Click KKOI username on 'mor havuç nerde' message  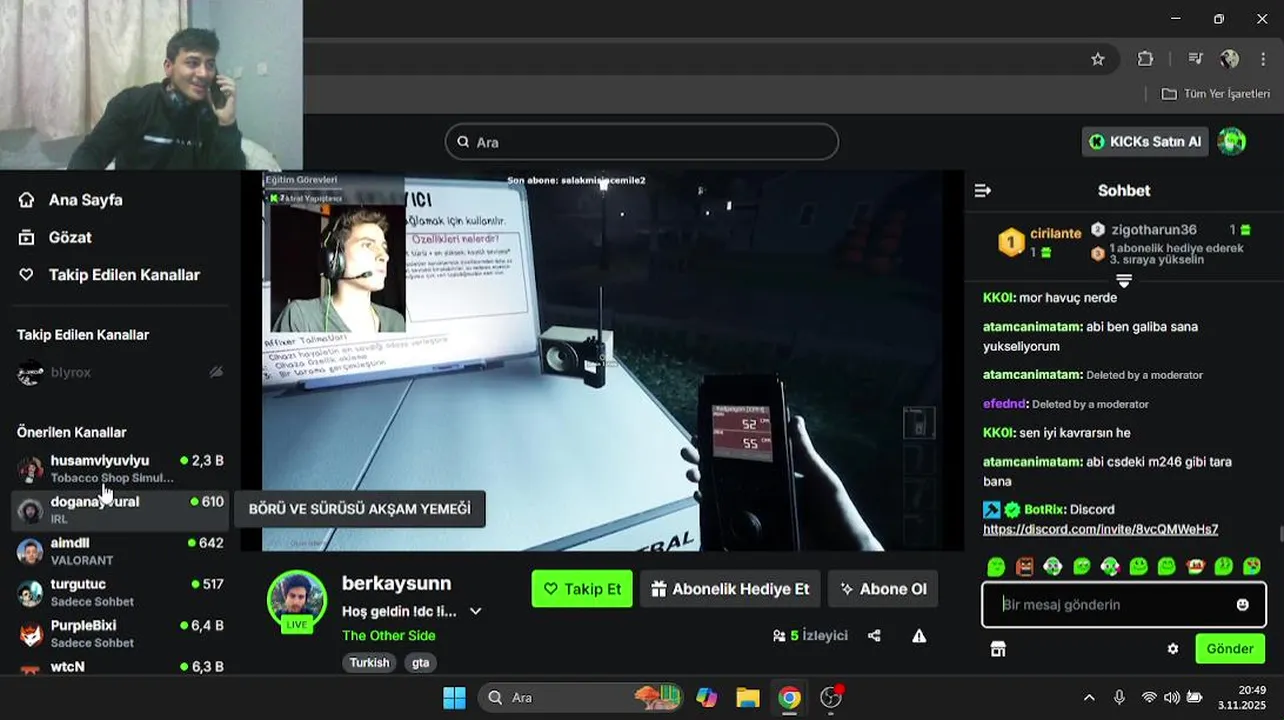[999, 298]
